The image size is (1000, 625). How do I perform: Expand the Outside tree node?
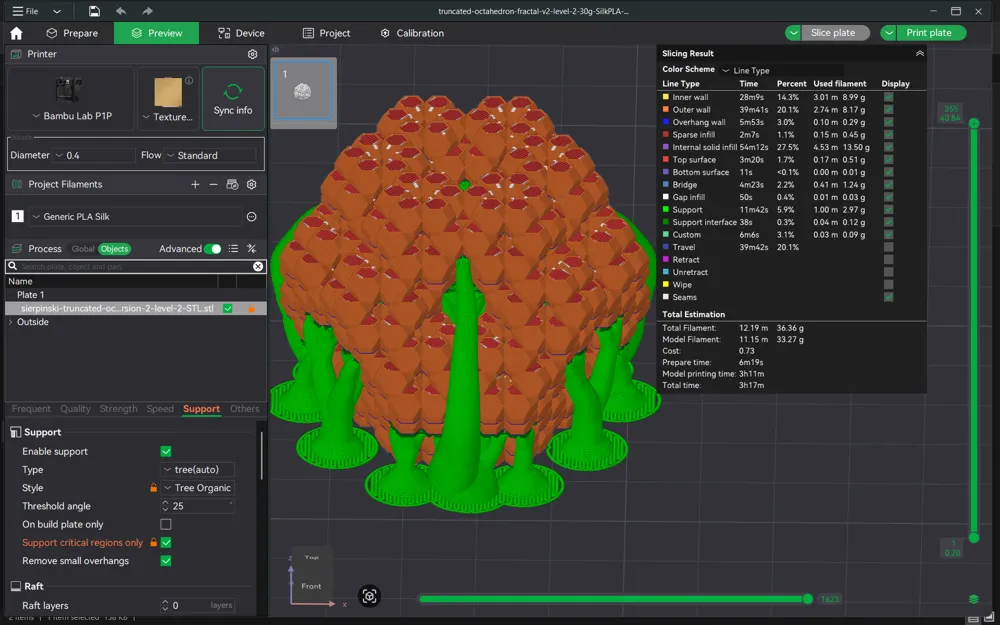tap(10, 322)
